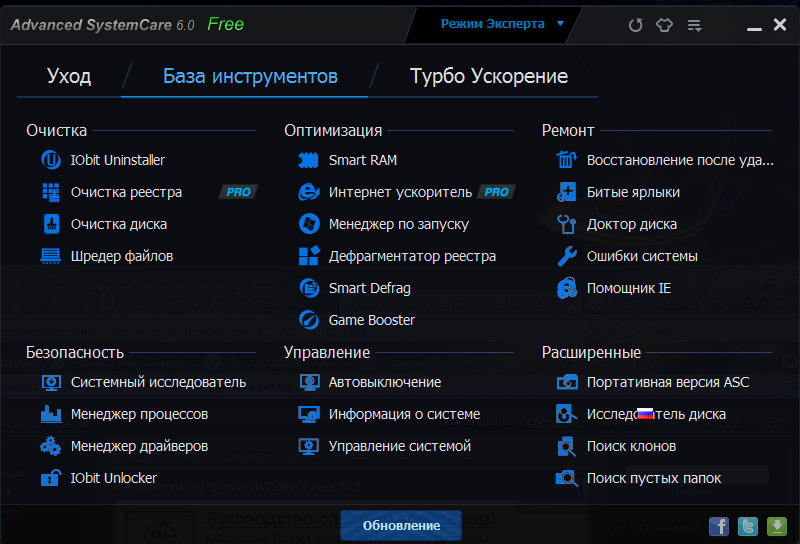Screen dimensions: 800x544
Task: Click the "Ошибки системы" text
Action: tap(642, 256)
